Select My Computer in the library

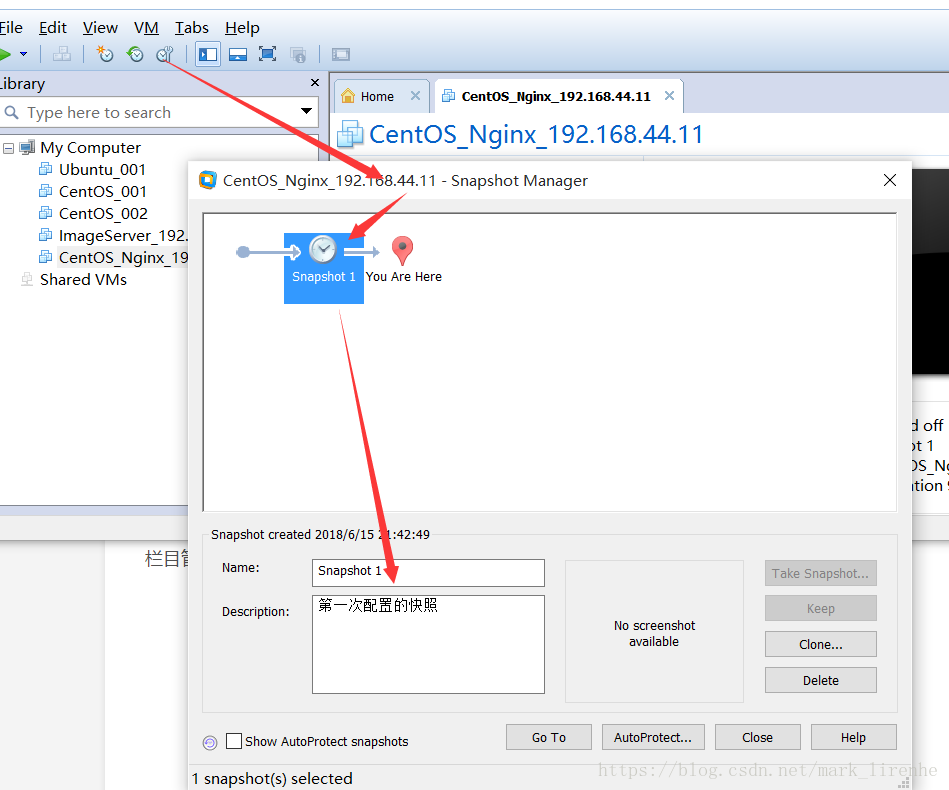click(x=90, y=148)
